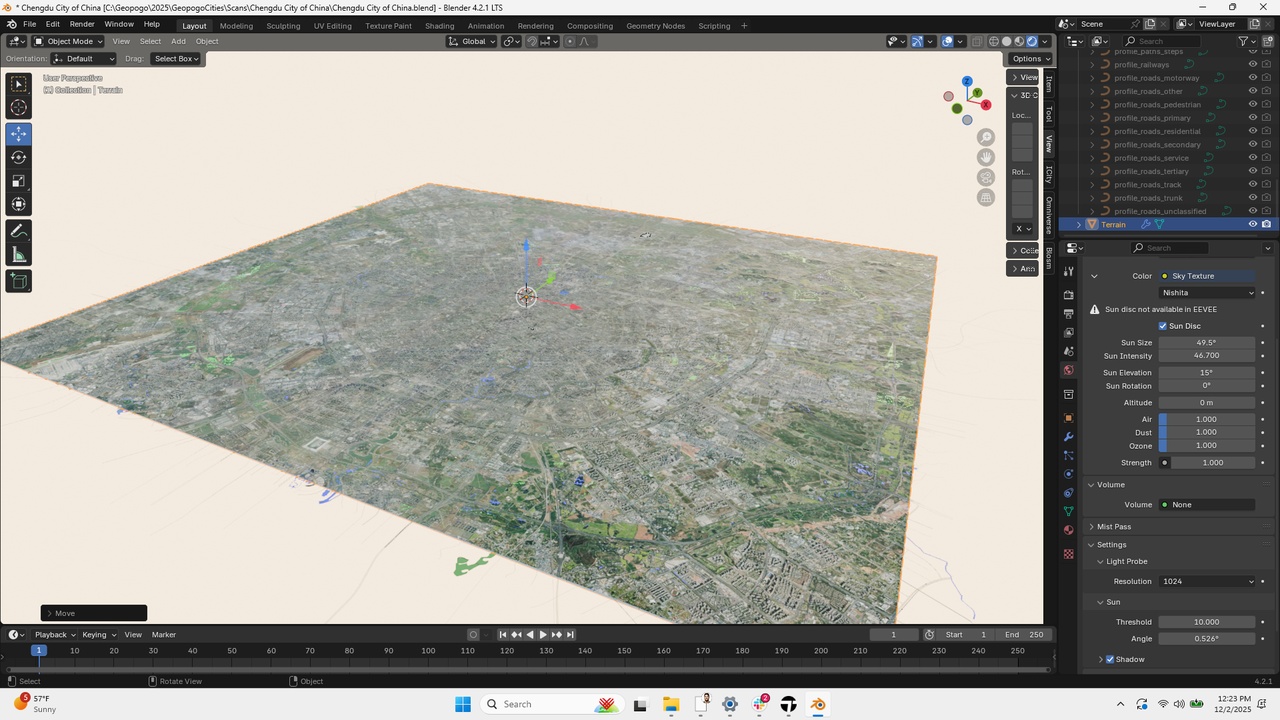
Task: Click the End frame field
Action: pos(1024,634)
